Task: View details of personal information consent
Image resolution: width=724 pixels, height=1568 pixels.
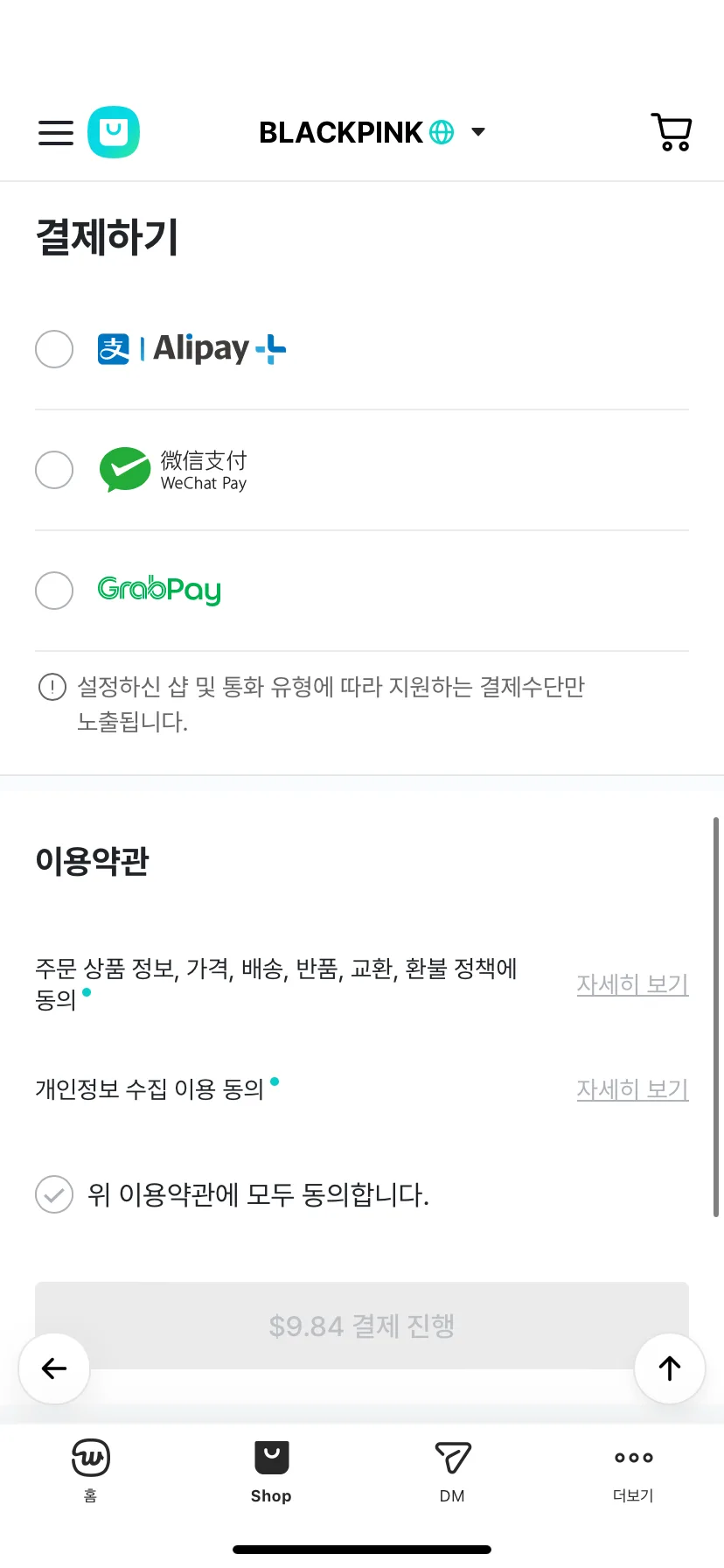Action: pyautogui.click(x=633, y=1089)
